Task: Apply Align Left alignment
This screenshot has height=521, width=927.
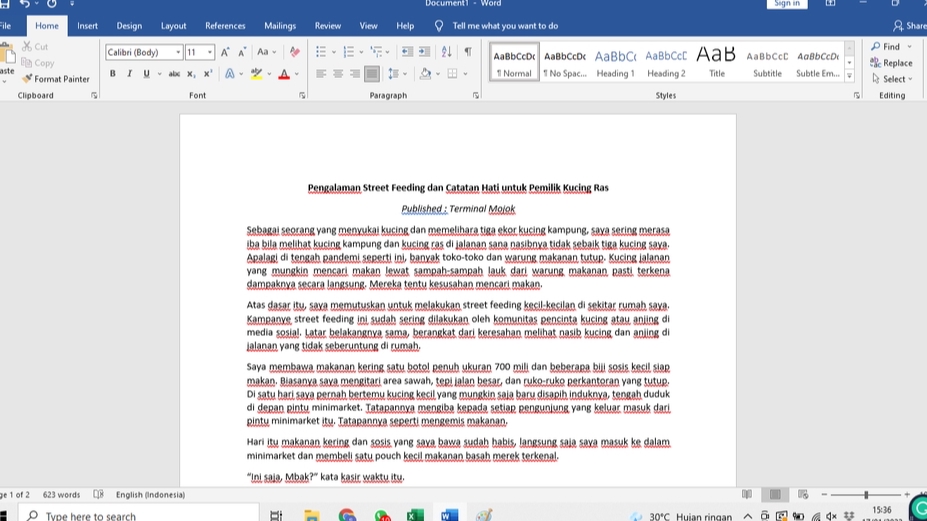Action: click(x=321, y=74)
